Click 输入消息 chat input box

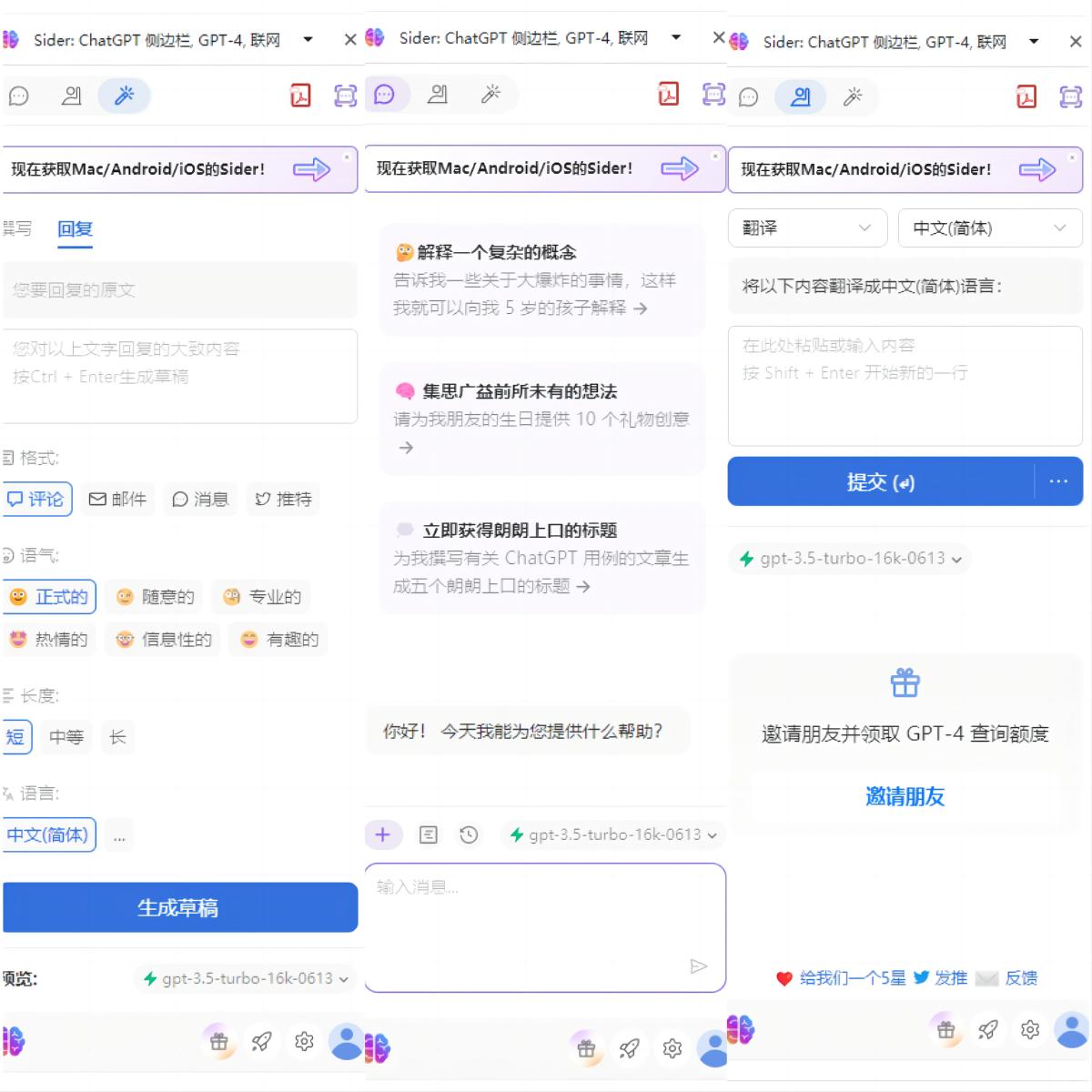(x=545, y=928)
